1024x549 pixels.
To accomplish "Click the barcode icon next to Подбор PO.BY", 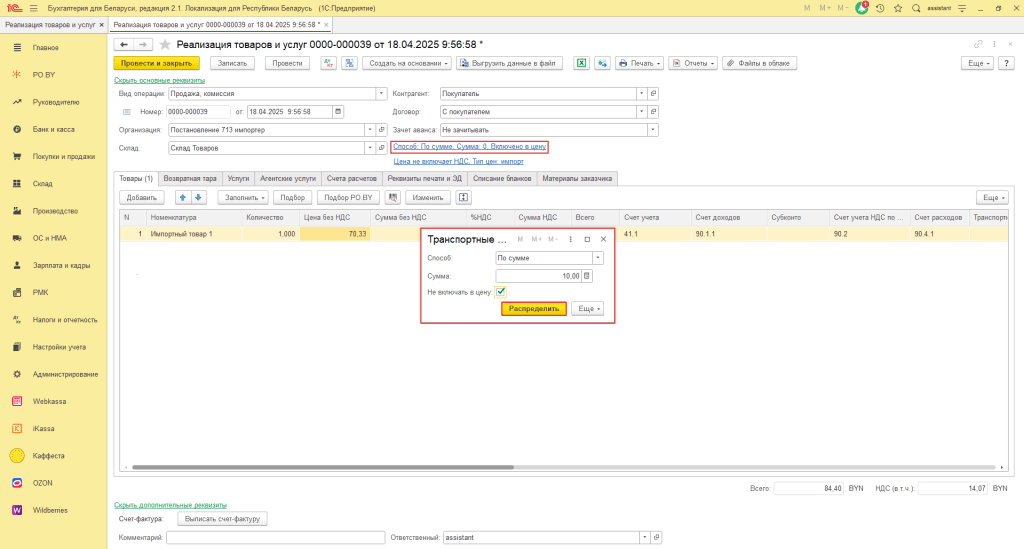I will tap(392, 197).
